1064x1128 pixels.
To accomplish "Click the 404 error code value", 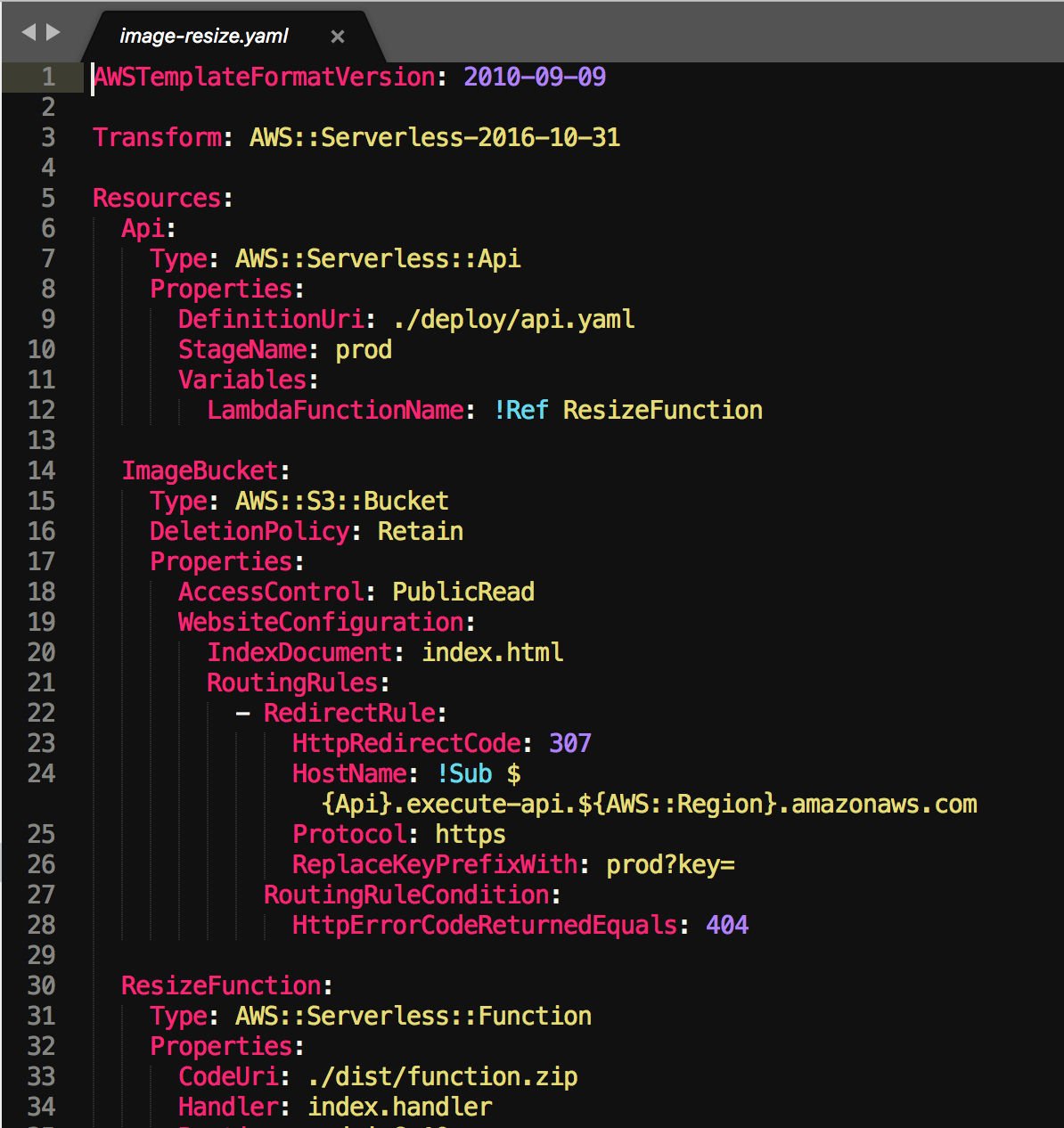I will (727, 925).
